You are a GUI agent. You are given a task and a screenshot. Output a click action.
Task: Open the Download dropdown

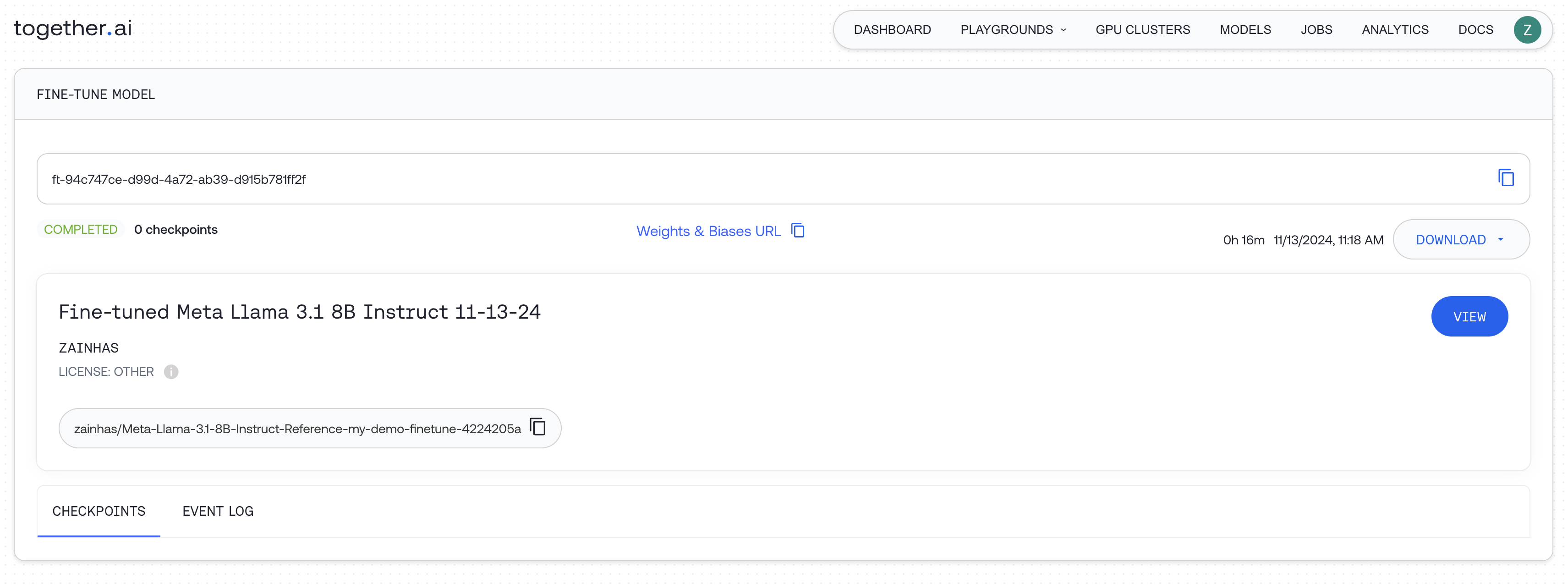[x=1460, y=240]
